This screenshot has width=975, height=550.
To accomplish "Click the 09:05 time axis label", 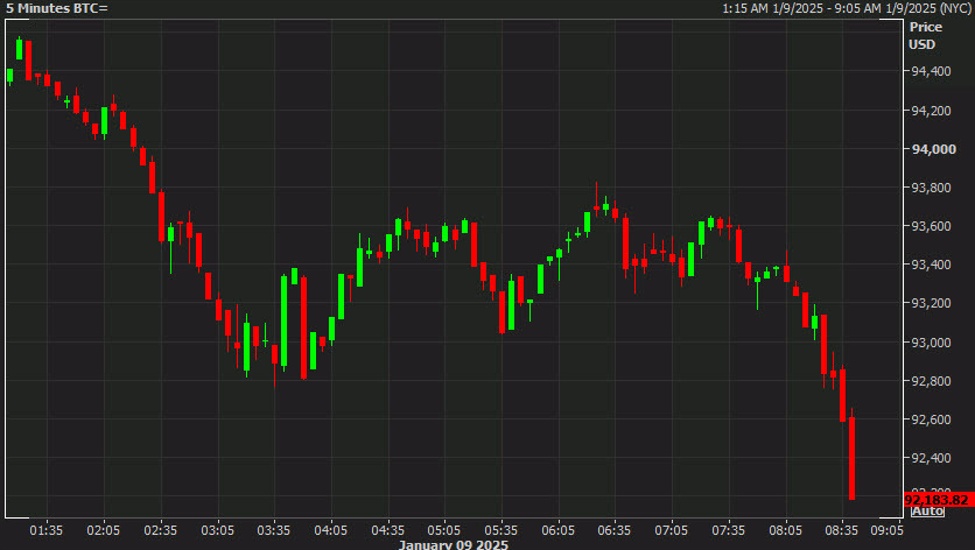I will coord(887,530).
